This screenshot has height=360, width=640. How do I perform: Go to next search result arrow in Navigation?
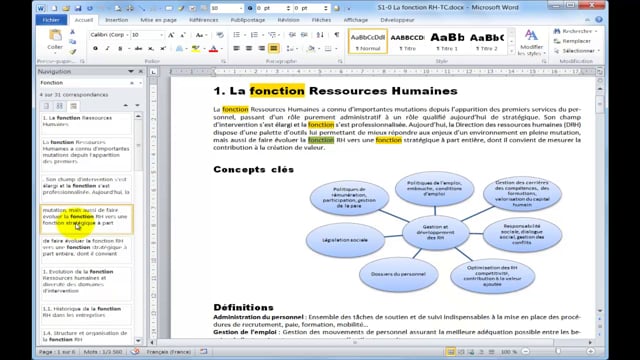pos(138,106)
